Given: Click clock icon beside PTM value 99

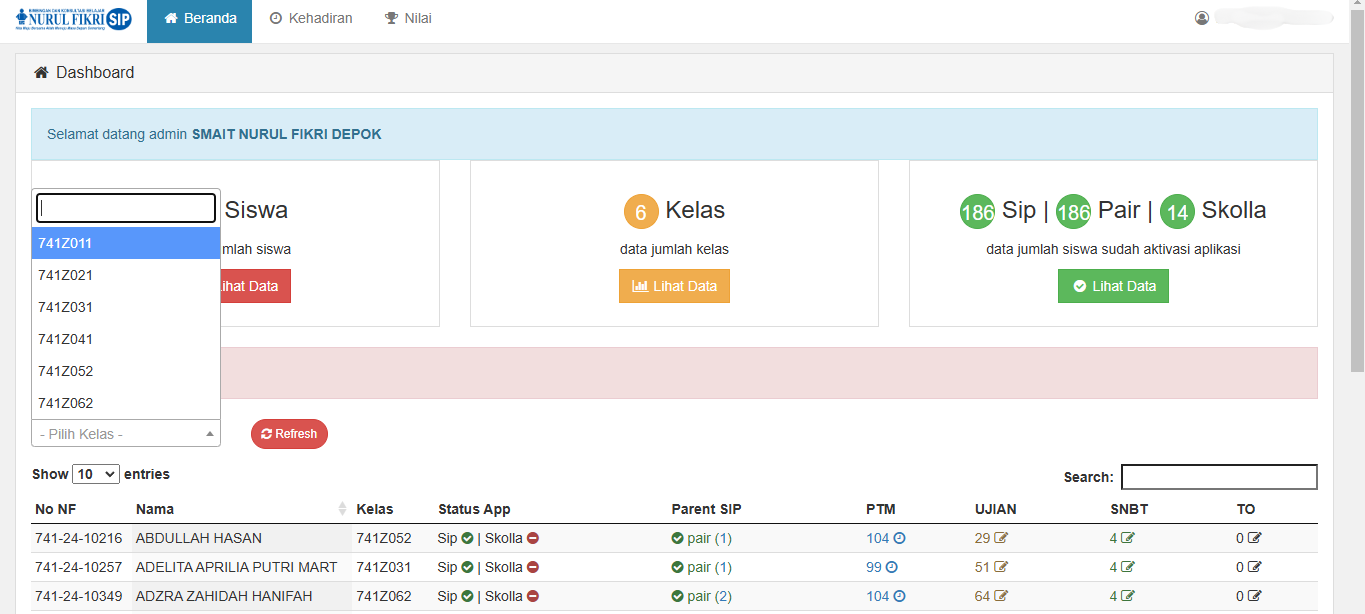Looking at the screenshot, I should click(x=891, y=567).
